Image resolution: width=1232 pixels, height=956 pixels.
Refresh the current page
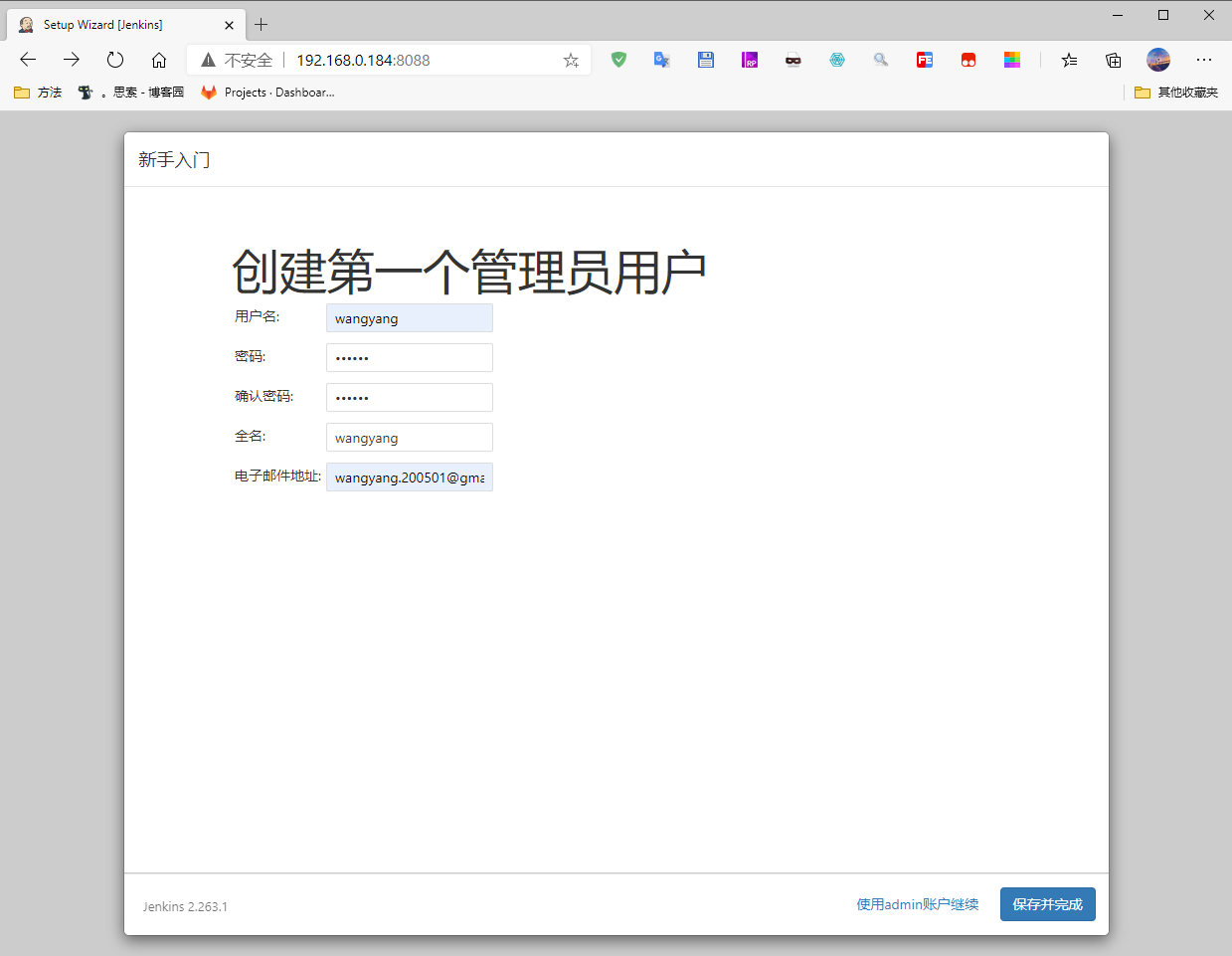tap(115, 60)
